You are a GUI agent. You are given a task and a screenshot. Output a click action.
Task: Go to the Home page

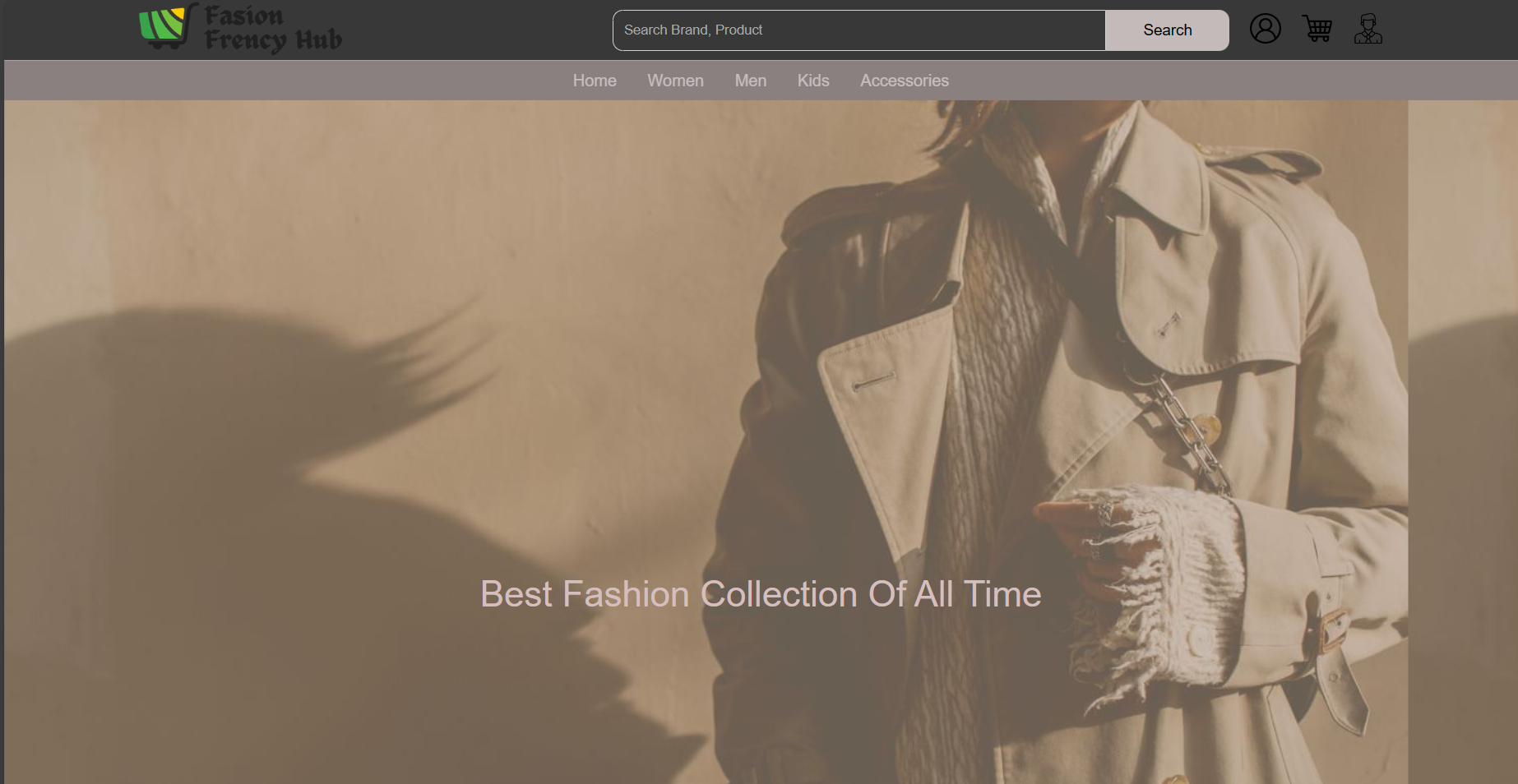coord(594,81)
